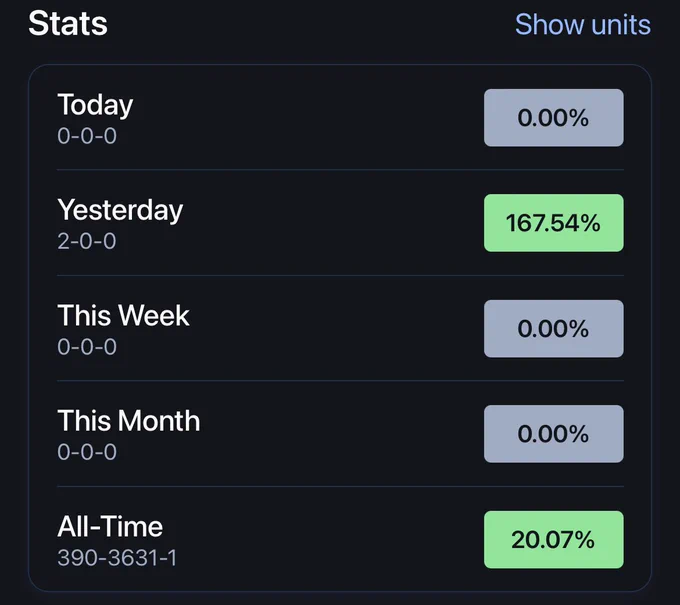This screenshot has width=680, height=605.
Task: Select the All-Time 20.07% green badge
Action: click(554, 540)
